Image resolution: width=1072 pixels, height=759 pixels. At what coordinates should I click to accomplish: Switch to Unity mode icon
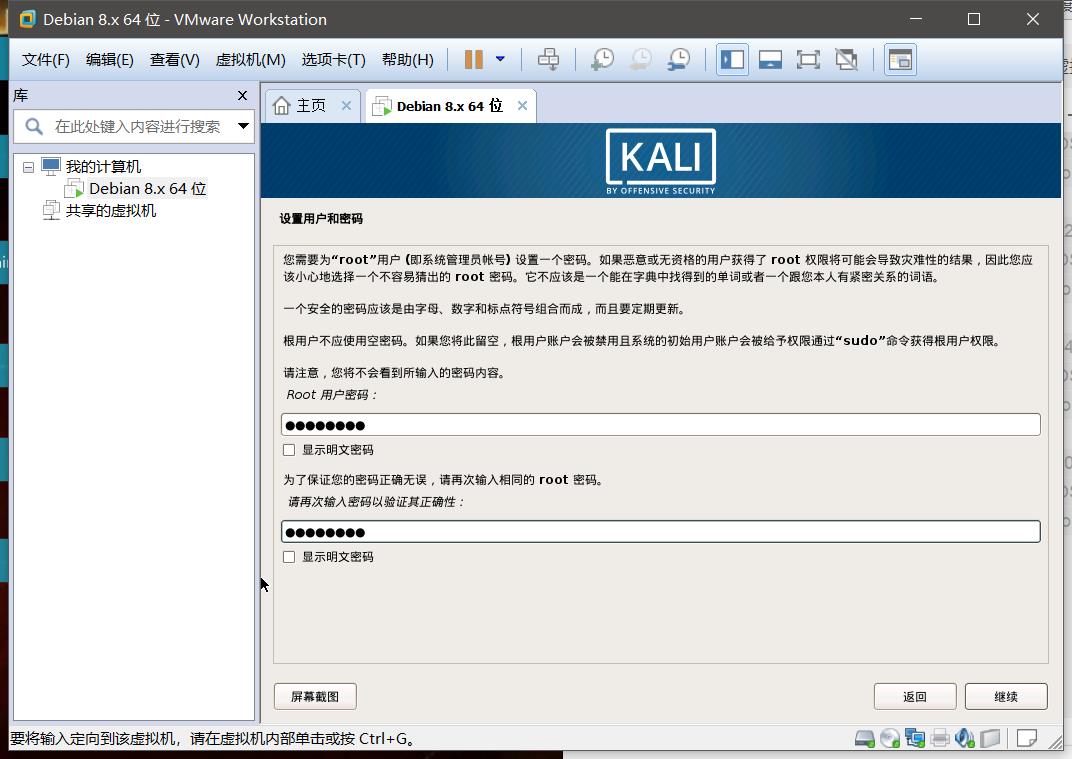(x=846, y=59)
